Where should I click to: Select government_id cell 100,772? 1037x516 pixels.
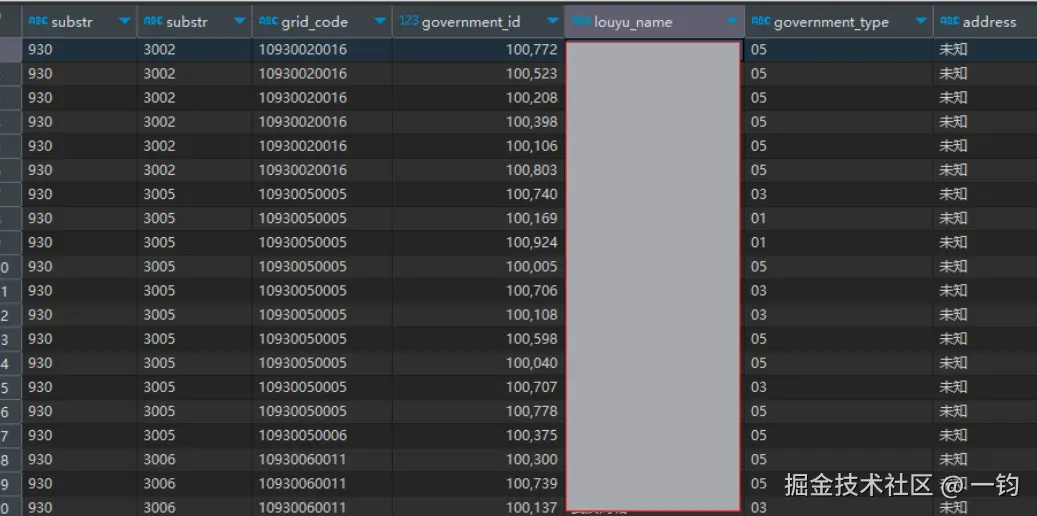pos(478,50)
